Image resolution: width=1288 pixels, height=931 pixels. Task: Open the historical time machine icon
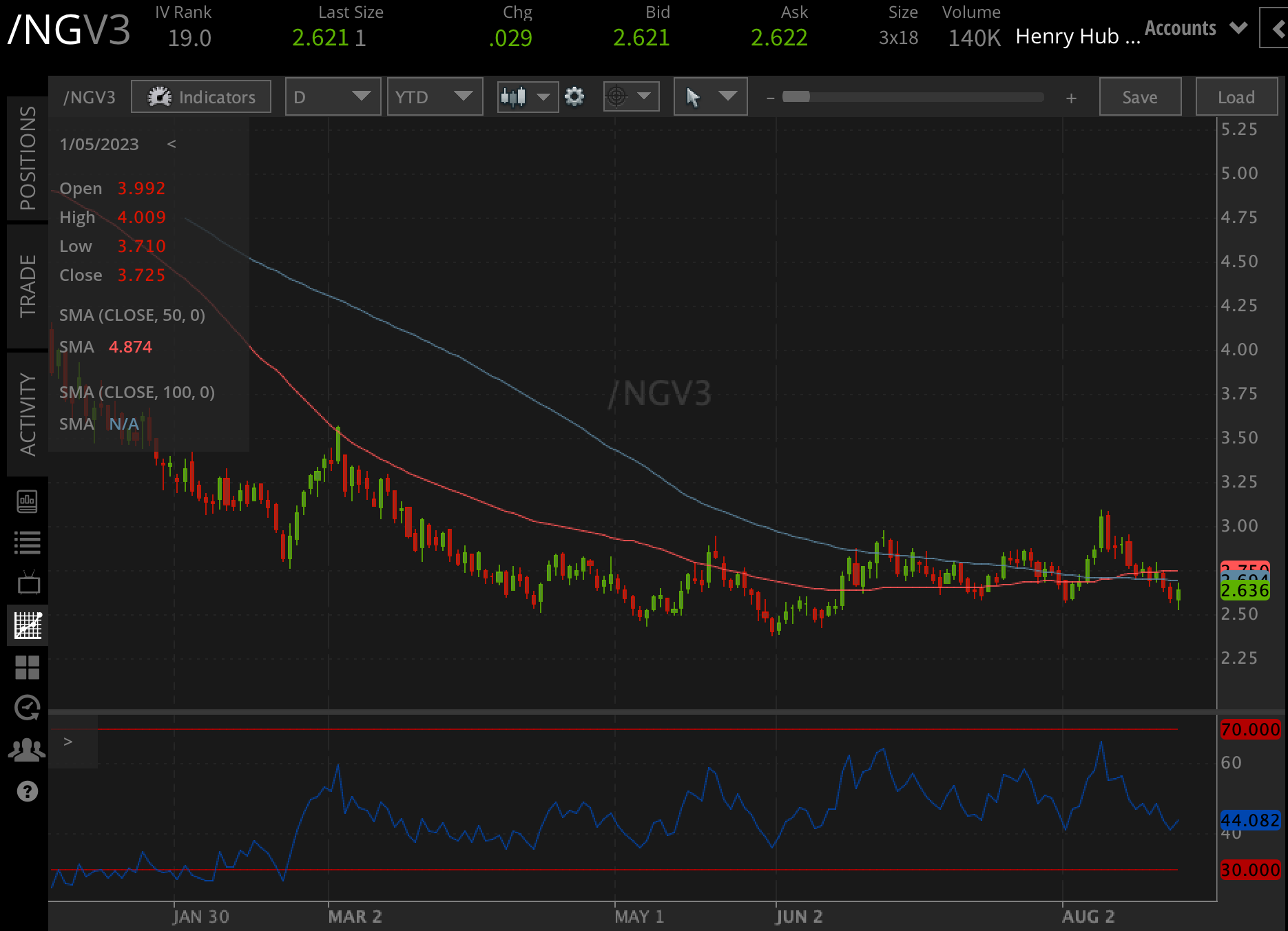[28, 709]
